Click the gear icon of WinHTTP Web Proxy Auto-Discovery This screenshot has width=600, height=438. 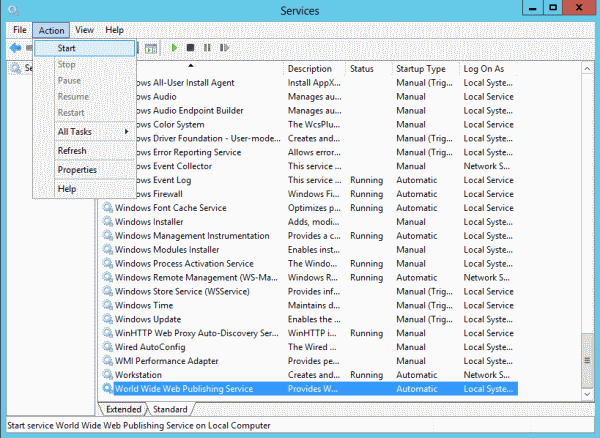point(108,333)
